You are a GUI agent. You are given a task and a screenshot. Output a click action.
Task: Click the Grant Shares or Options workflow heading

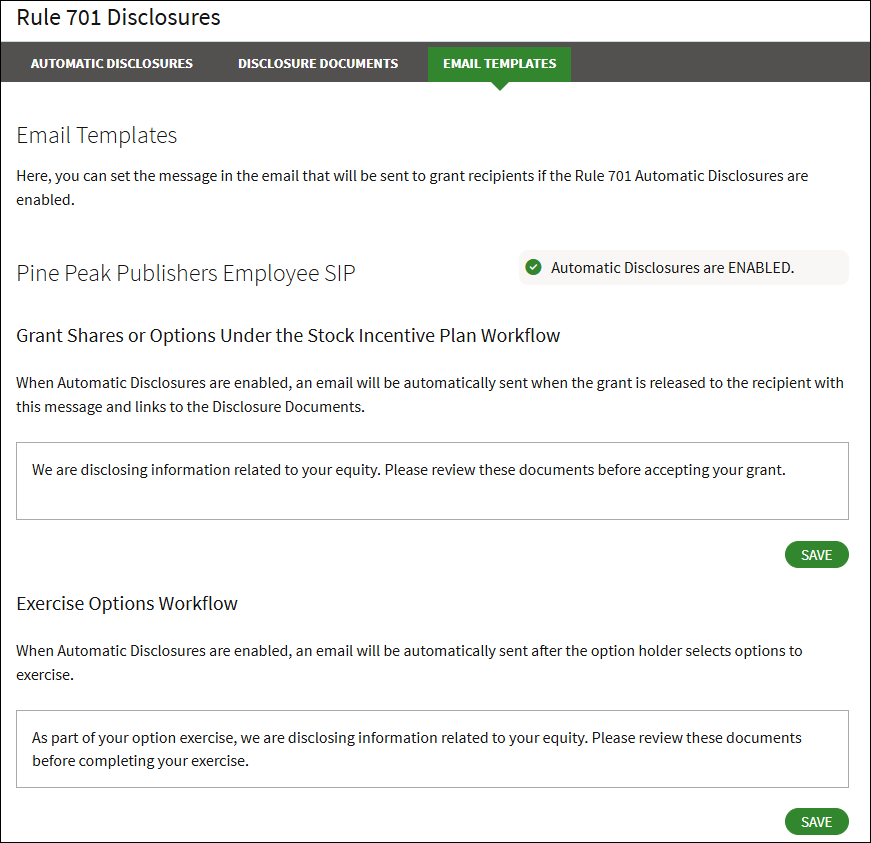(x=288, y=336)
